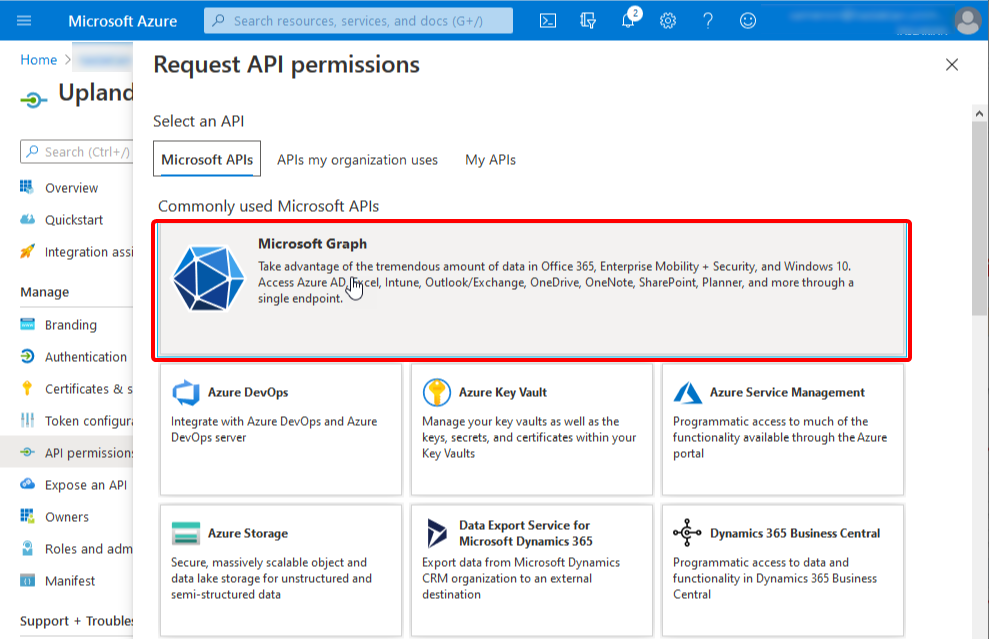Click the help question mark icon
989x639 pixels.
[708, 20]
